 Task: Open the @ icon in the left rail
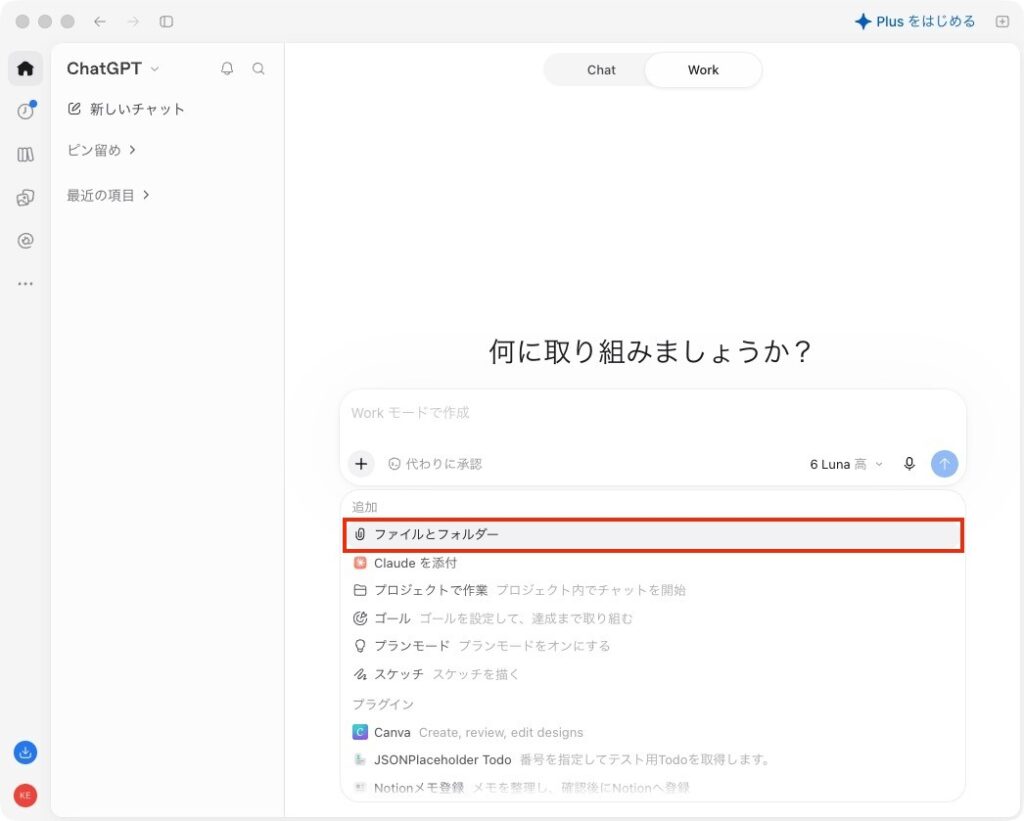pyautogui.click(x=25, y=240)
